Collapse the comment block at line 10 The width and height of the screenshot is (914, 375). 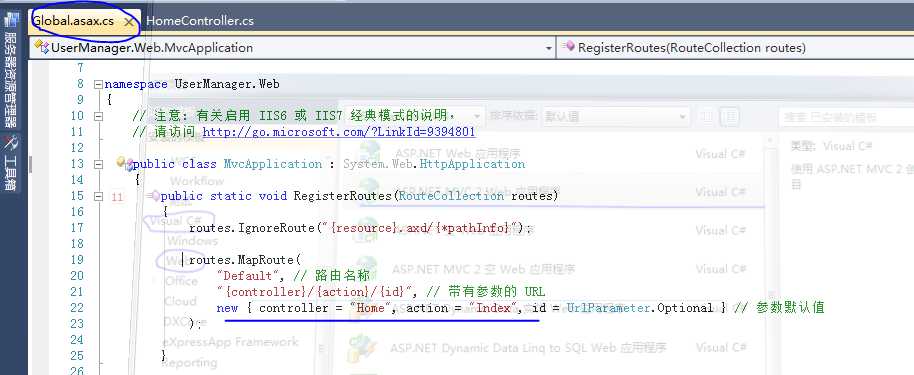click(98, 116)
